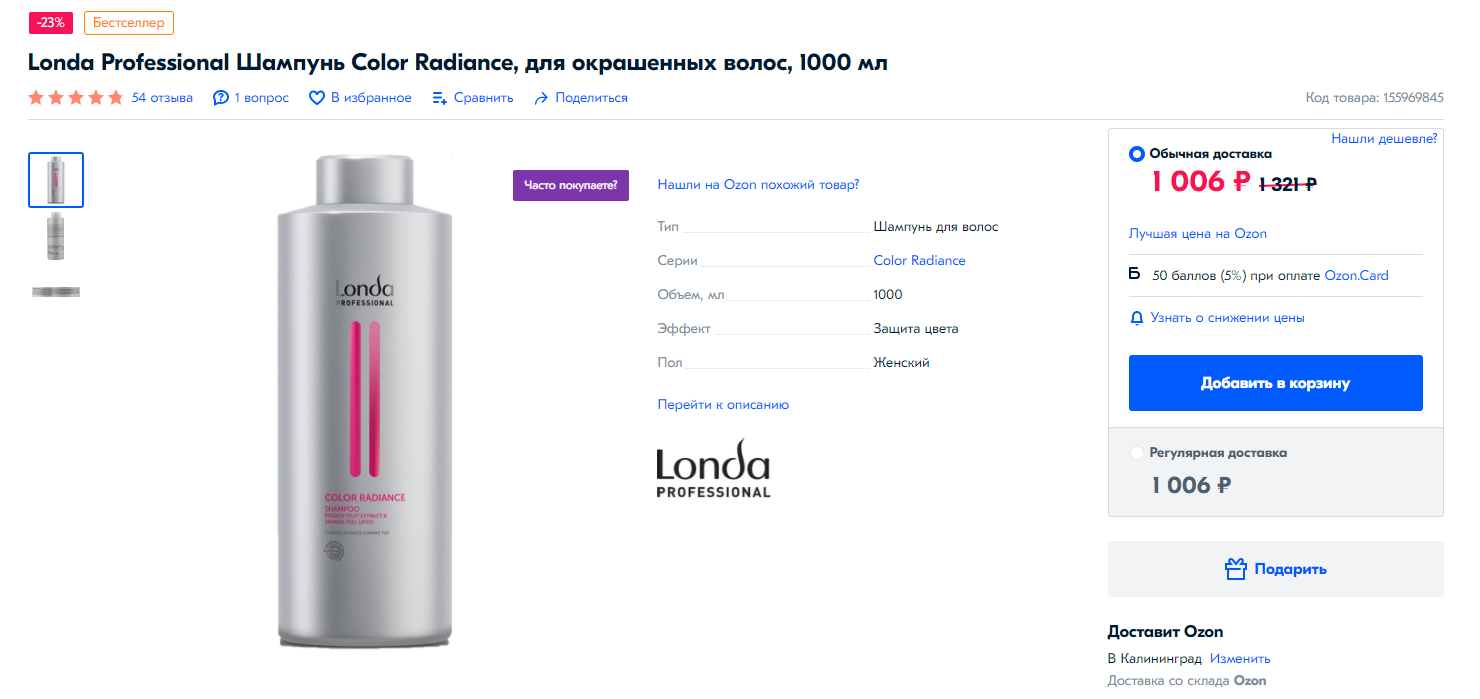Select the Регулярная доставка radio option
The height and width of the screenshot is (699, 1480).
[1137, 453]
